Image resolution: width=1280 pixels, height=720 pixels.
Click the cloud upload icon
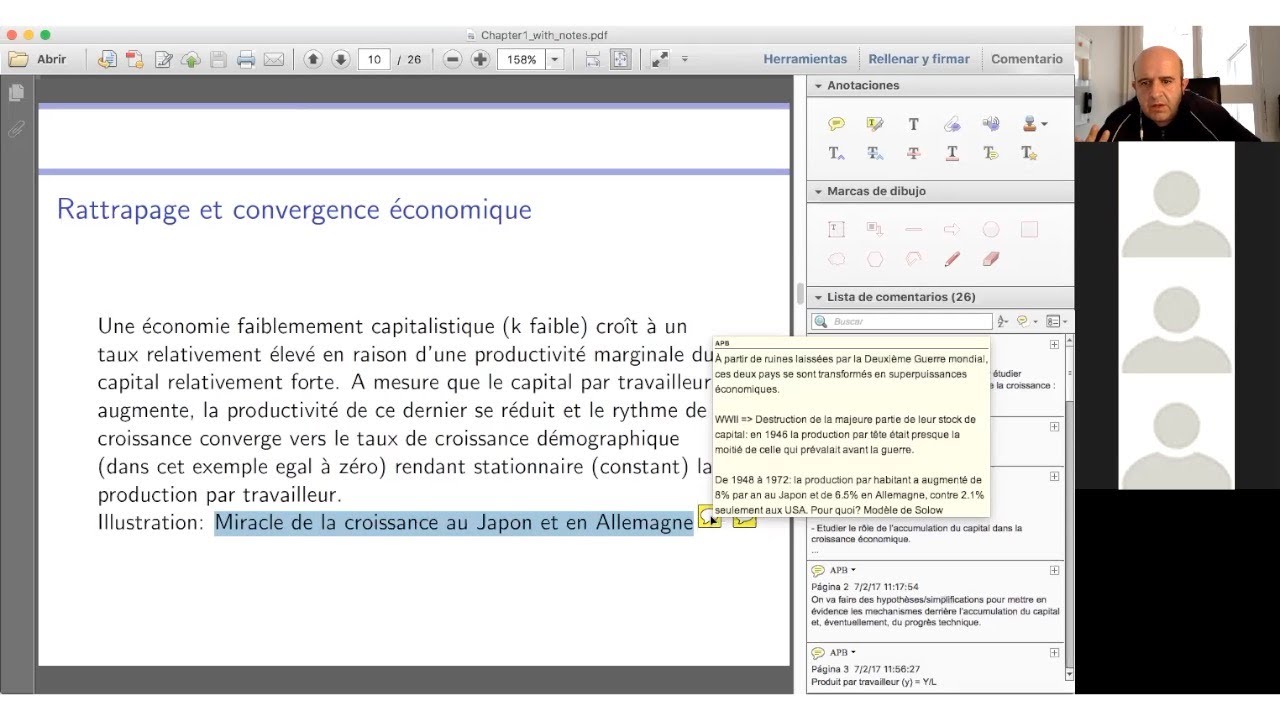coord(191,59)
